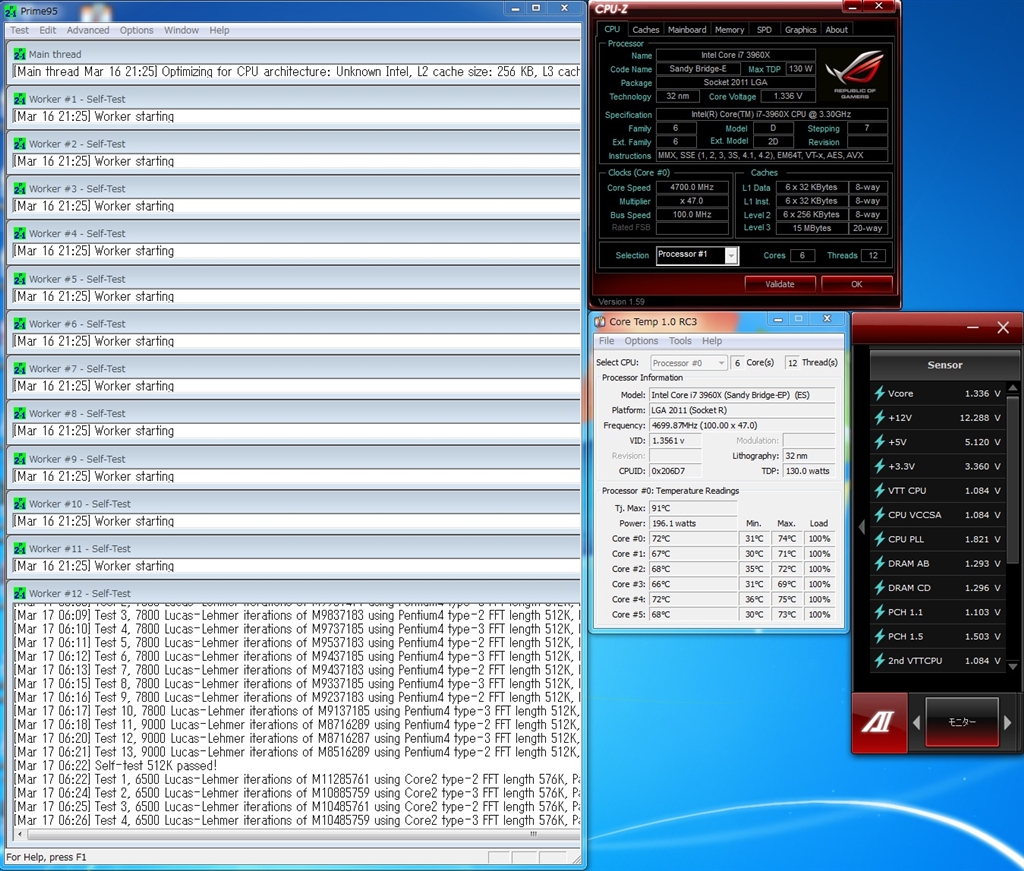The image size is (1024, 871).
Task: Go to the Memory tab in CPU-Z
Action: click(x=729, y=30)
